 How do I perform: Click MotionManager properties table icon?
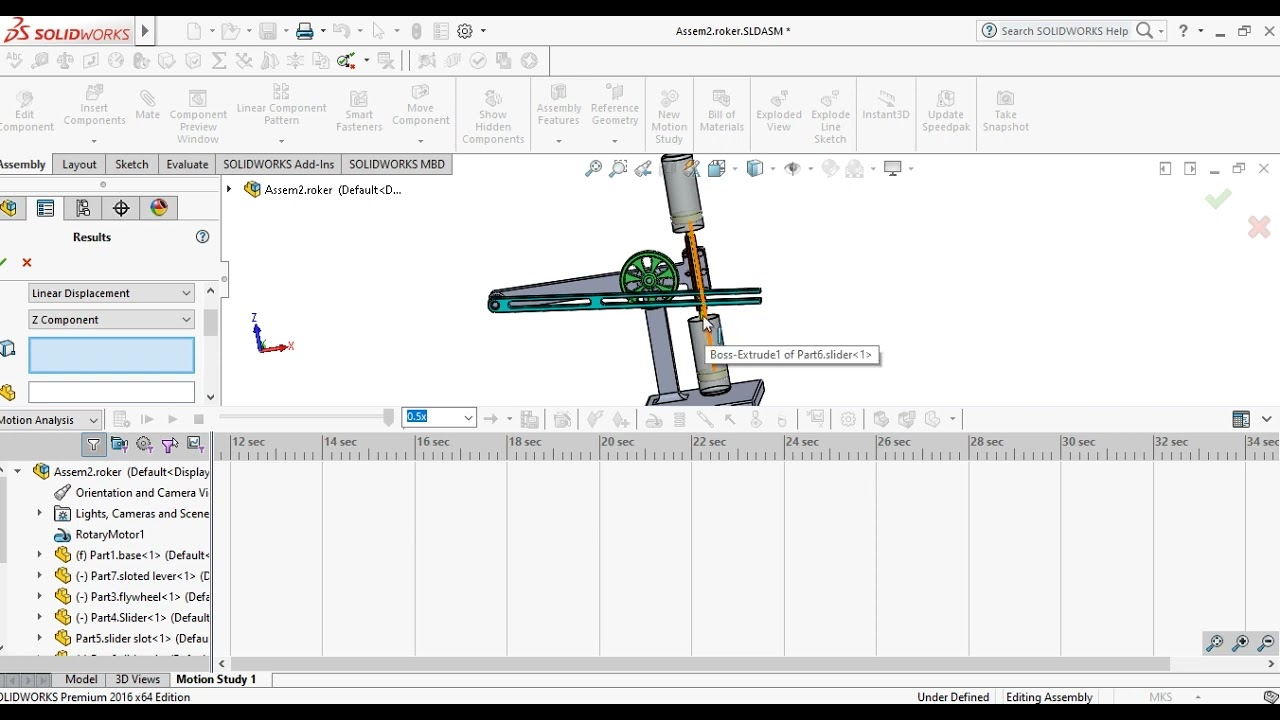point(1241,419)
